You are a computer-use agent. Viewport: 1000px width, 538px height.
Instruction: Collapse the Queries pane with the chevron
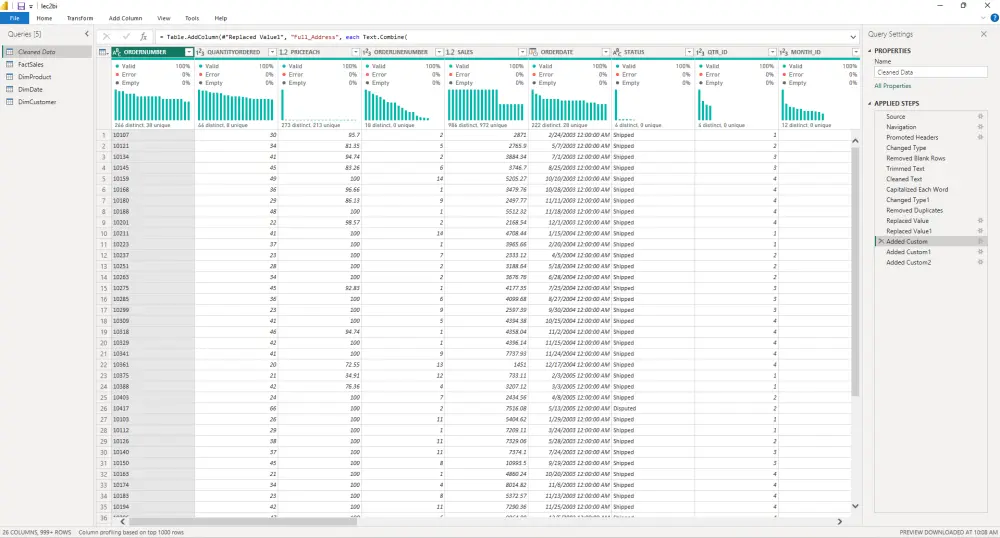click(87, 34)
